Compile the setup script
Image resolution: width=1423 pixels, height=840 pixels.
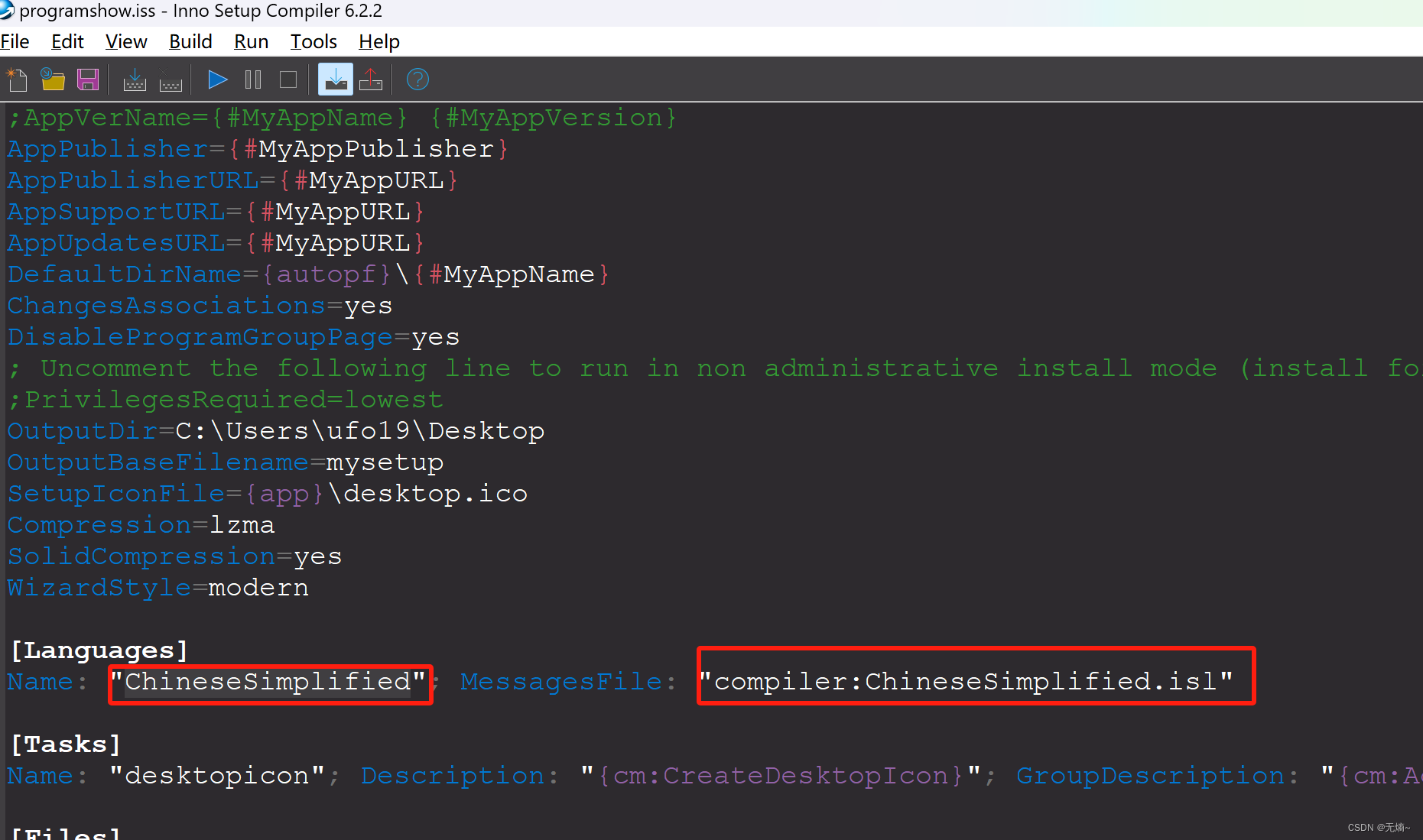coord(135,79)
